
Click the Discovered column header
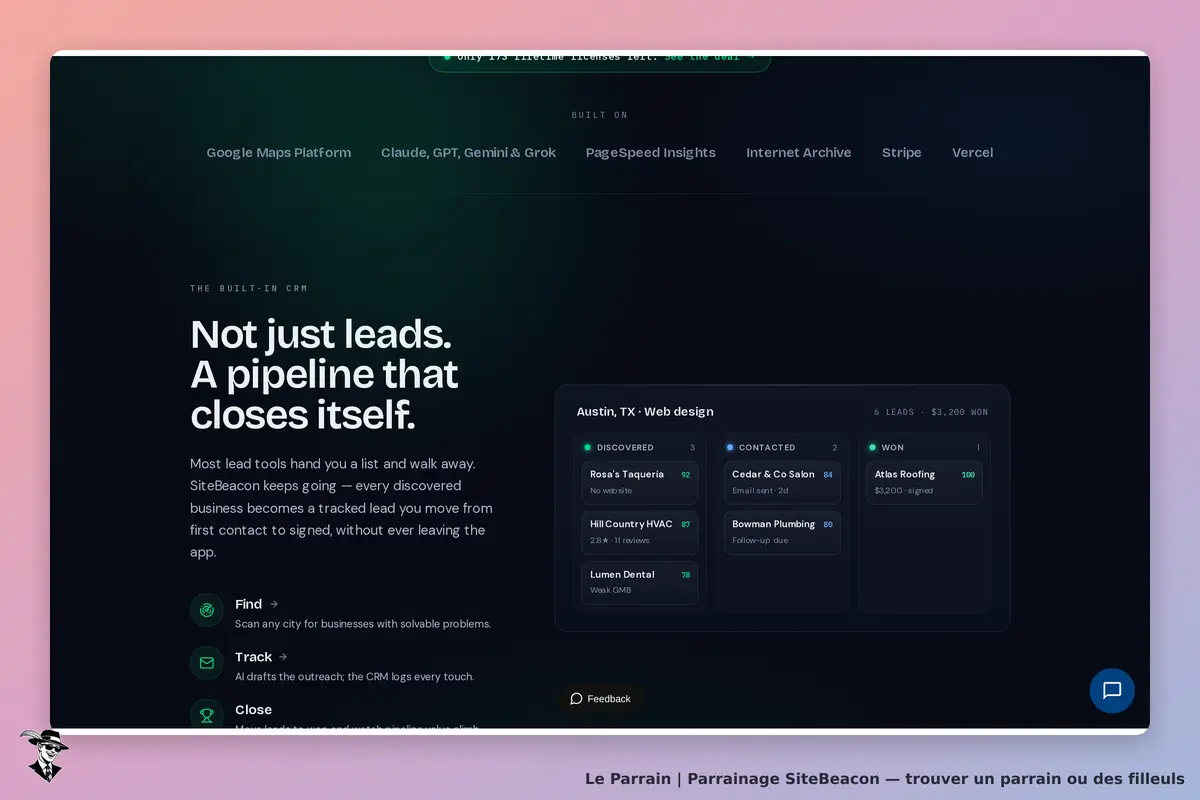(x=640, y=448)
